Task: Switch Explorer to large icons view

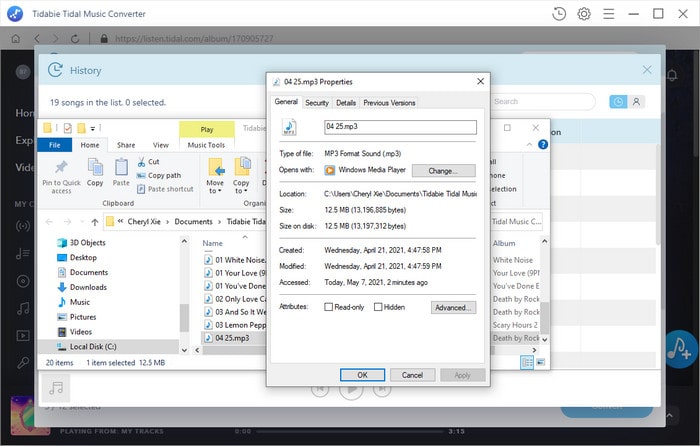Action: [x=540, y=362]
